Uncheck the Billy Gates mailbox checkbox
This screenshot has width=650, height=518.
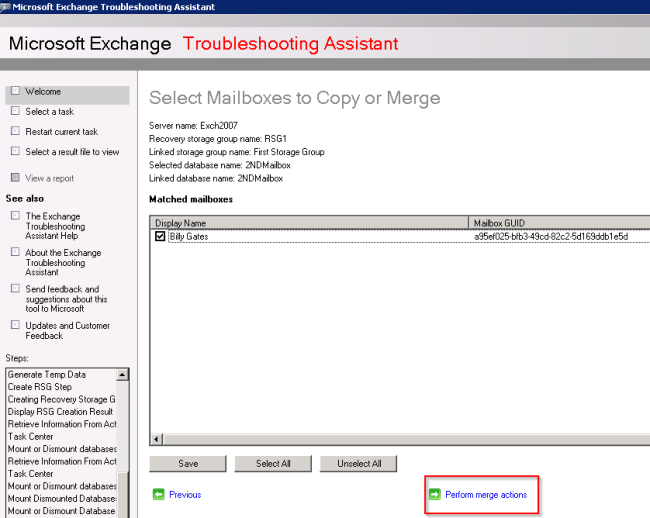[x=160, y=236]
